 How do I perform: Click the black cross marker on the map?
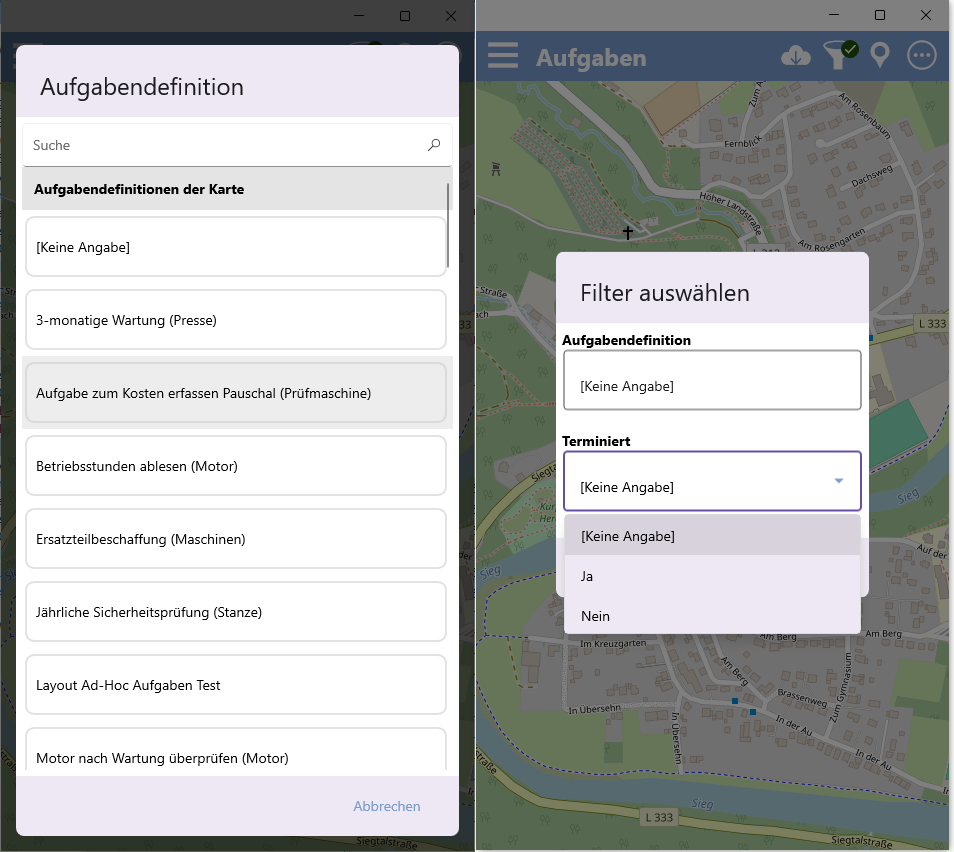click(628, 232)
